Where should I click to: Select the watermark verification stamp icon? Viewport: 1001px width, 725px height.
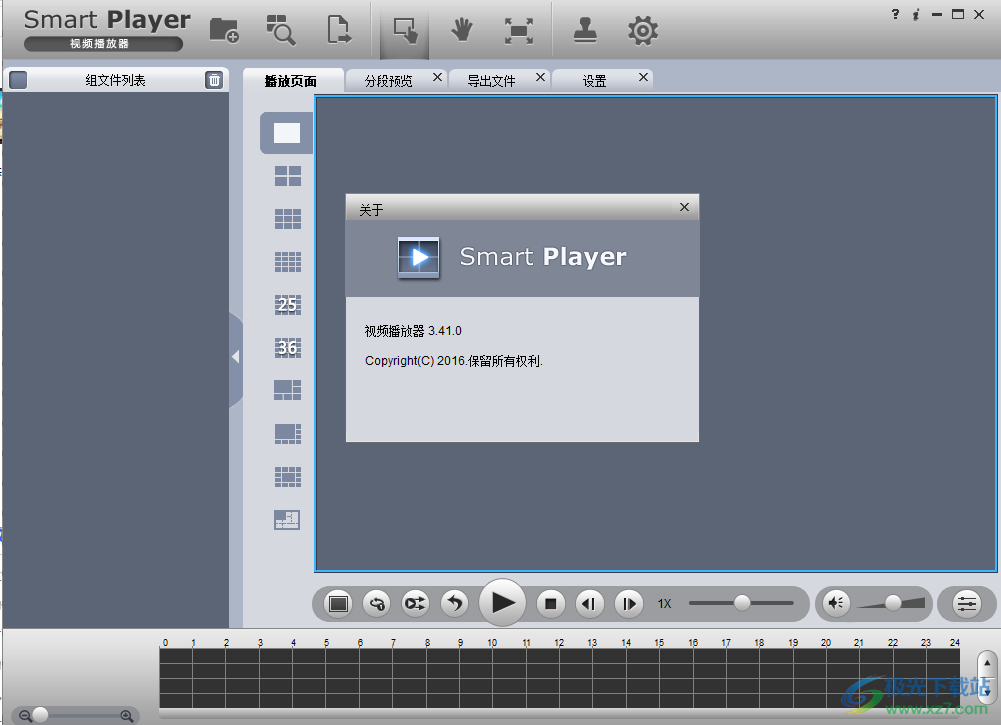pyautogui.click(x=585, y=30)
